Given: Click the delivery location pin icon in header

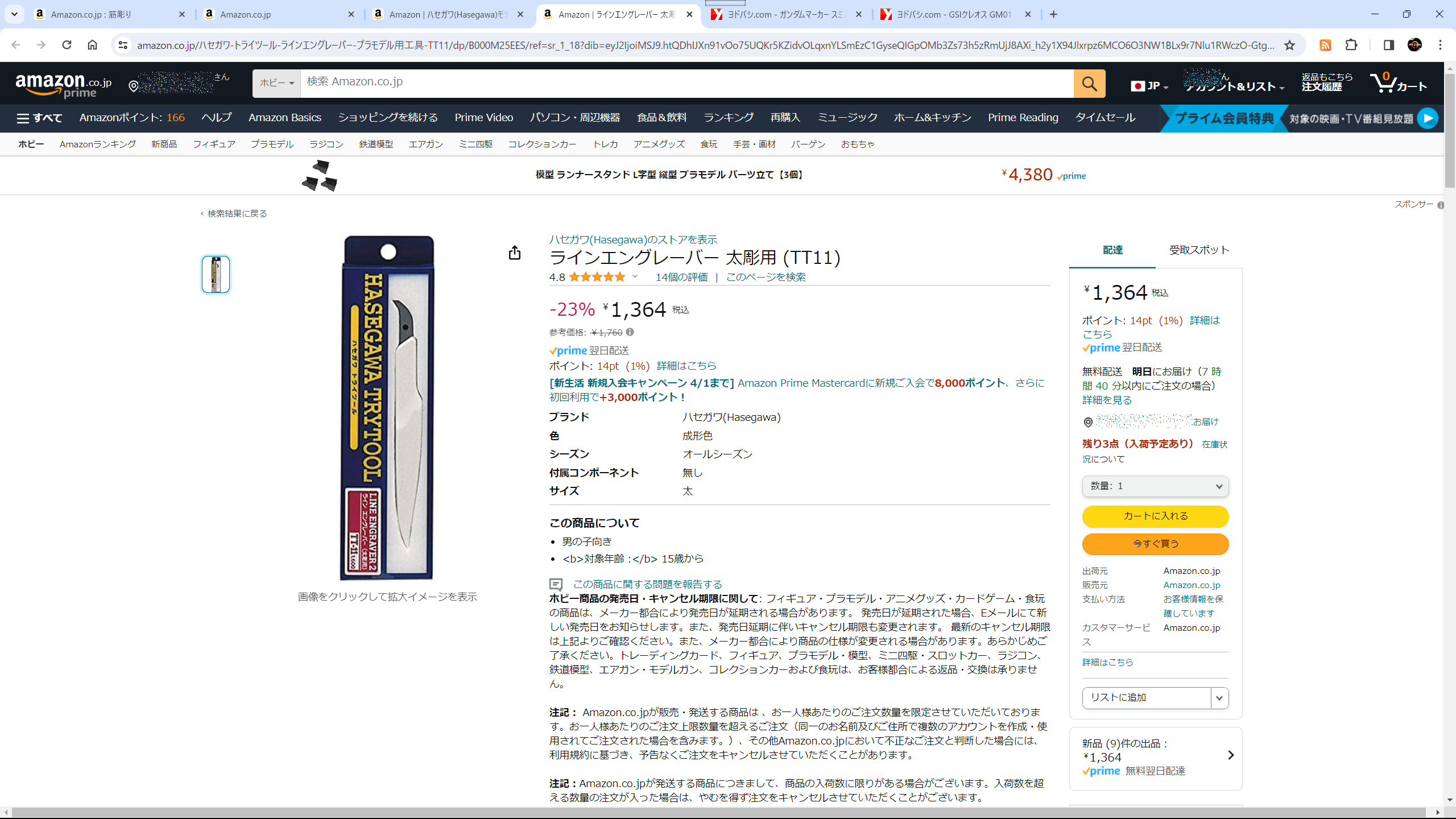Looking at the screenshot, I should 133,86.
